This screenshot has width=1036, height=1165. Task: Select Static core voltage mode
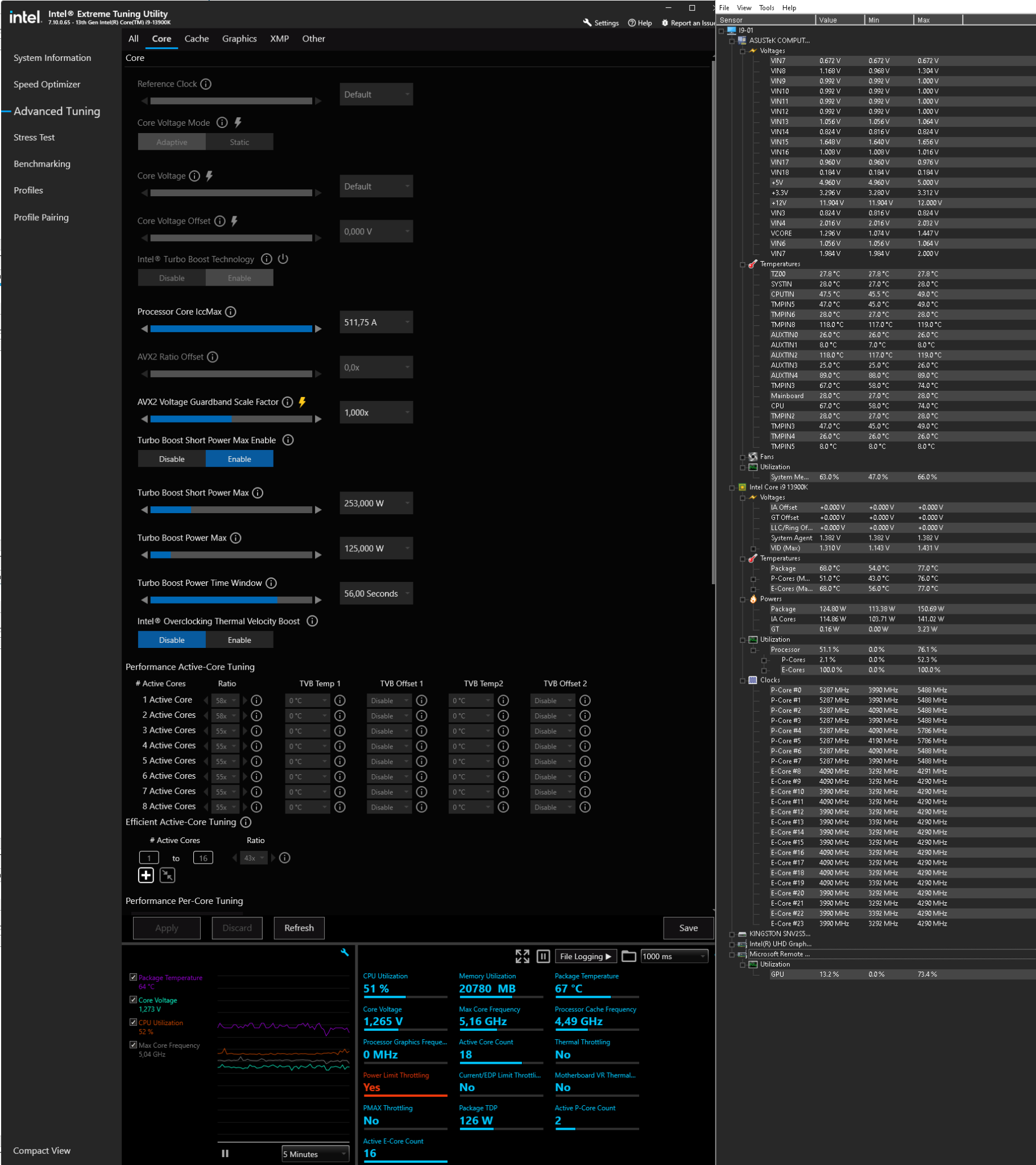239,142
